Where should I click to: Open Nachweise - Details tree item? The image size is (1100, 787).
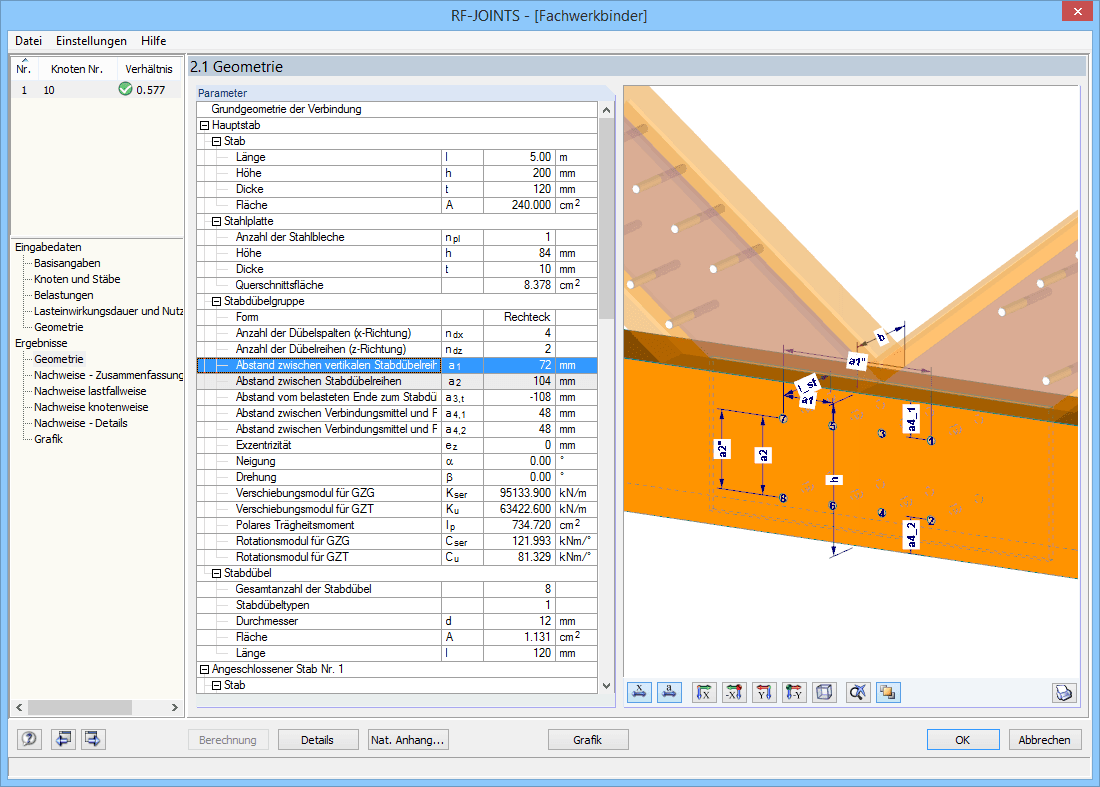coord(81,424)
